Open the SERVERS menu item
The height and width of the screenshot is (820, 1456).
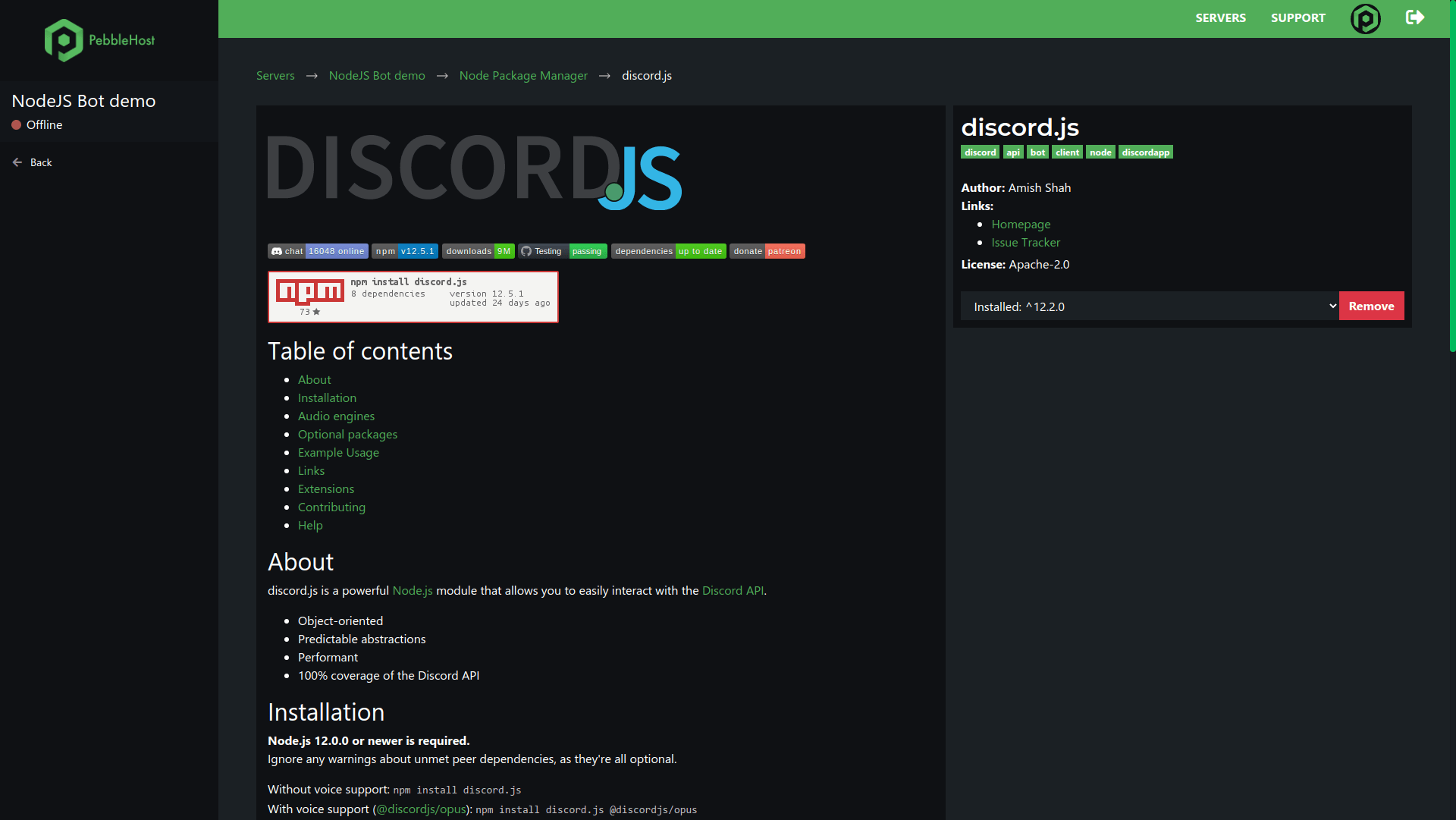coord(1220,17)
